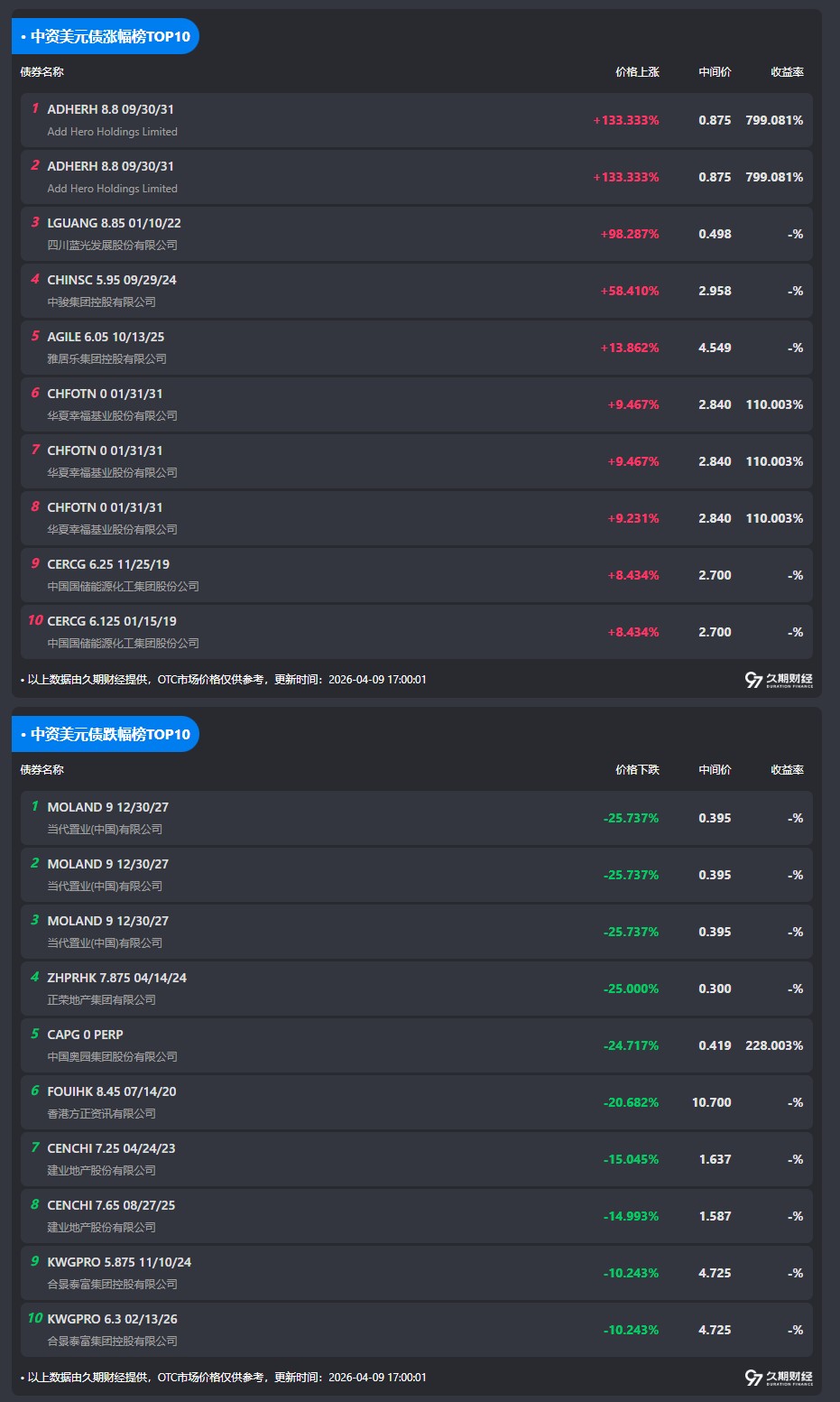This screenshot has width=840, height=1402.
Task: Click the CERCG 6.125 01/15/19 bond name
Action: pyautogui.click(x=112, y=621)
